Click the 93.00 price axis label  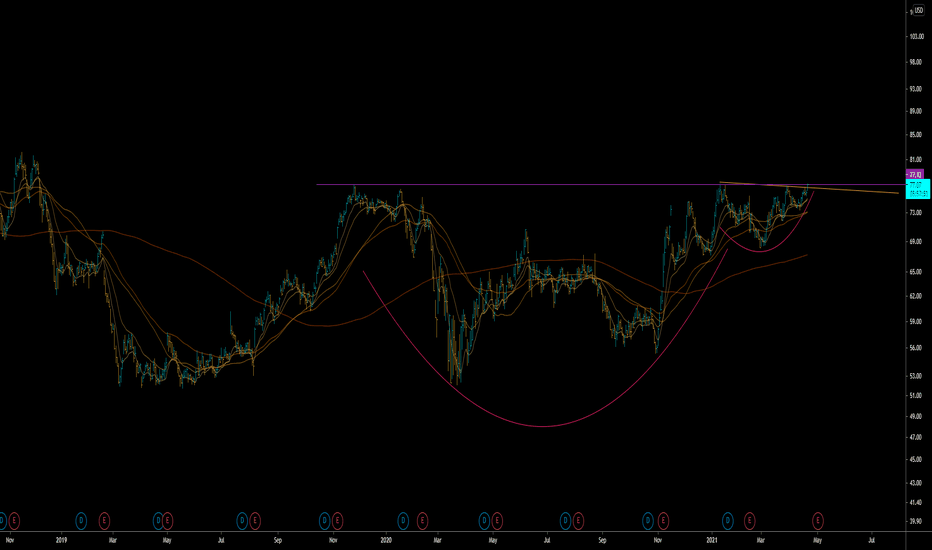(x=915, y=89)
